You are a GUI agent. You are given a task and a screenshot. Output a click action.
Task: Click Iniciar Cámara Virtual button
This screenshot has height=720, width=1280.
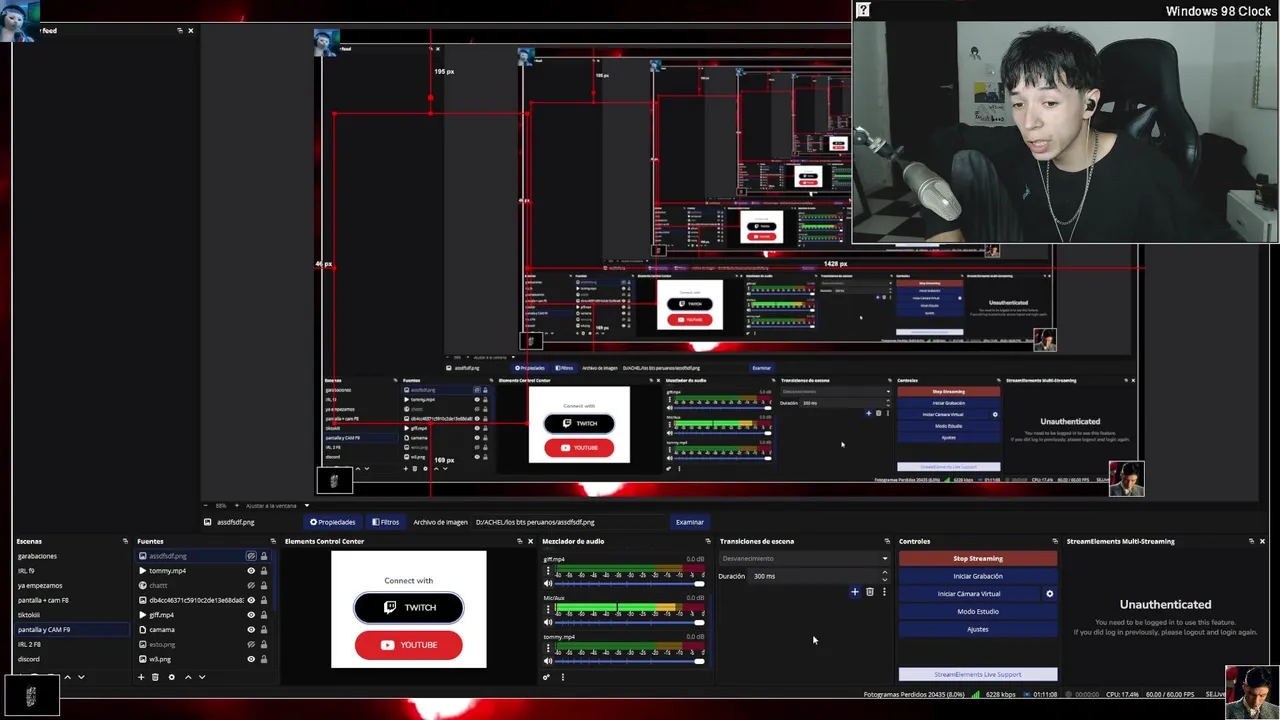point(970,594)
